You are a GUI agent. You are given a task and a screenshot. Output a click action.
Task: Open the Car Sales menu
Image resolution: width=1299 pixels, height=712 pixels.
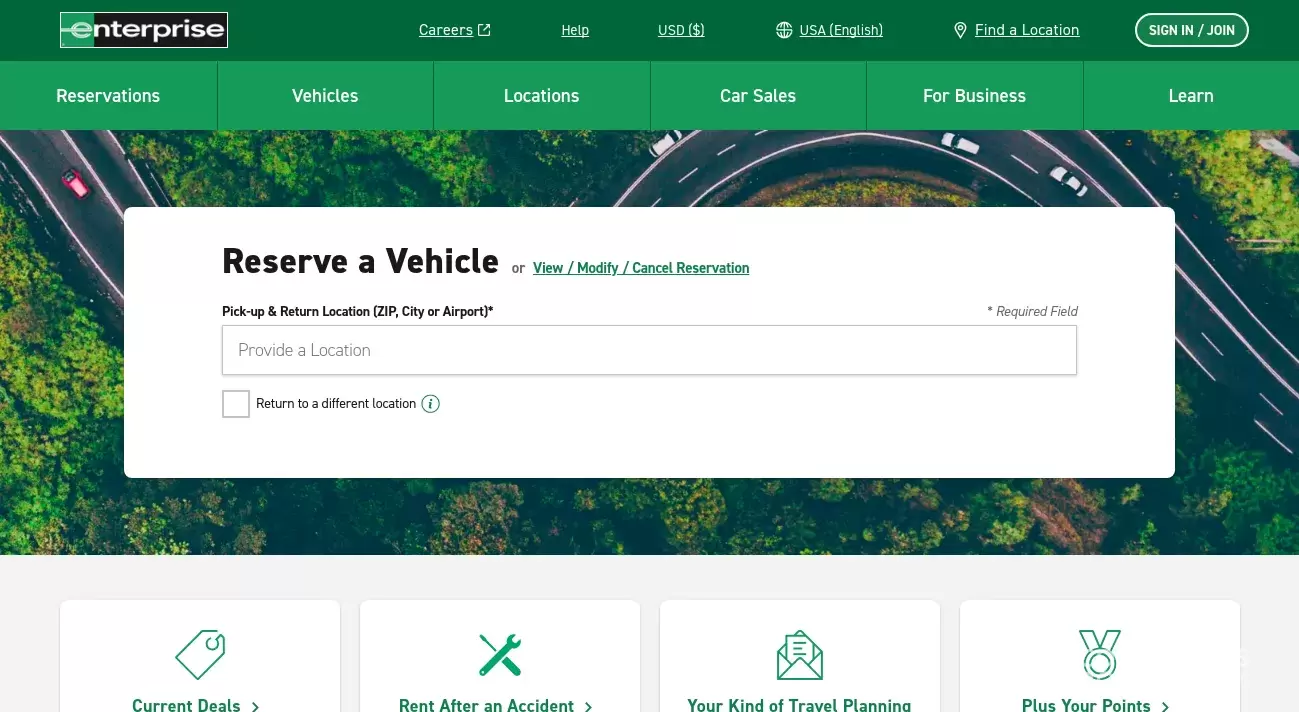[x=758, y=95]
